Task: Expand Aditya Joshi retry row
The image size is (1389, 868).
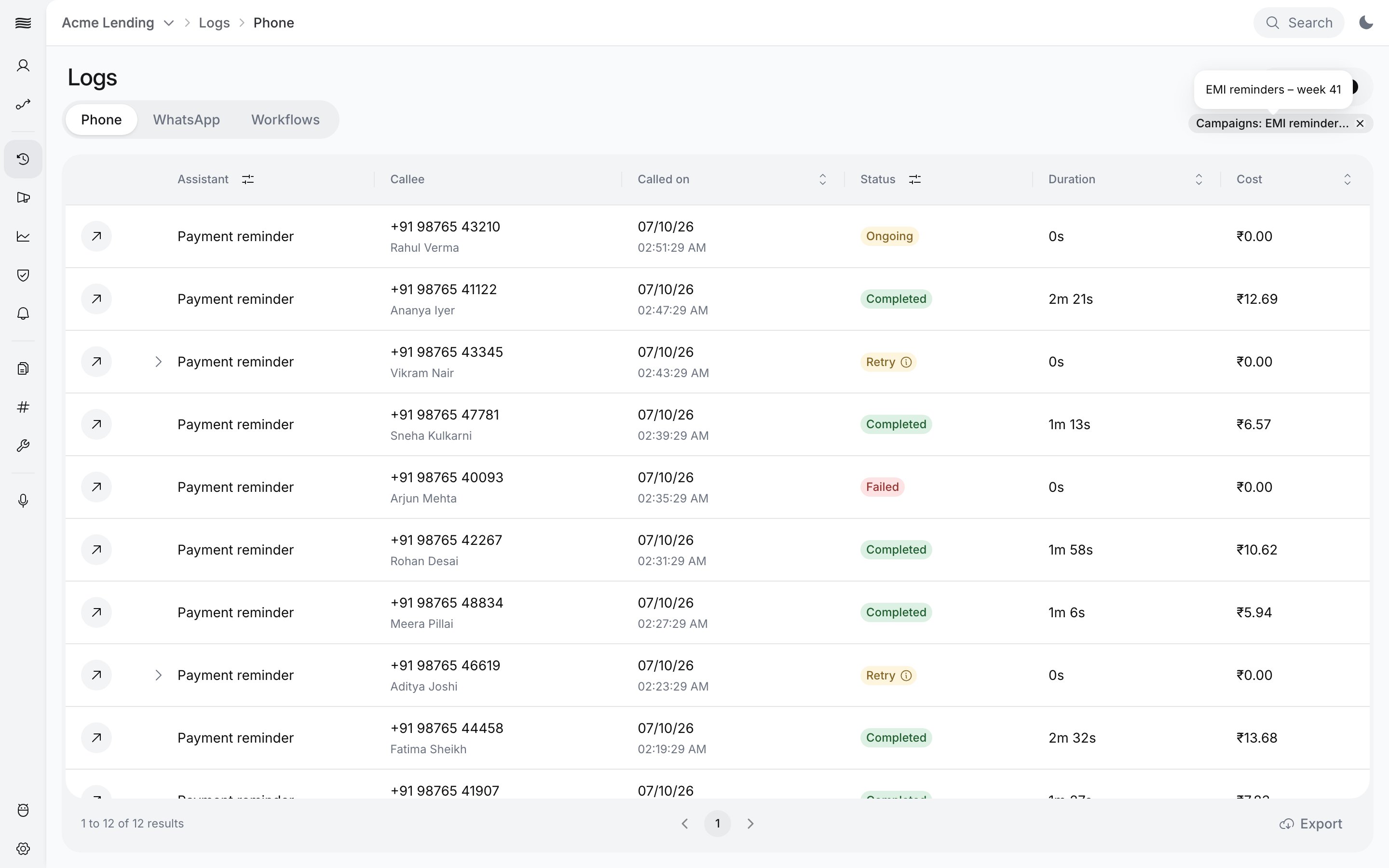Action: tap(158, 675)
